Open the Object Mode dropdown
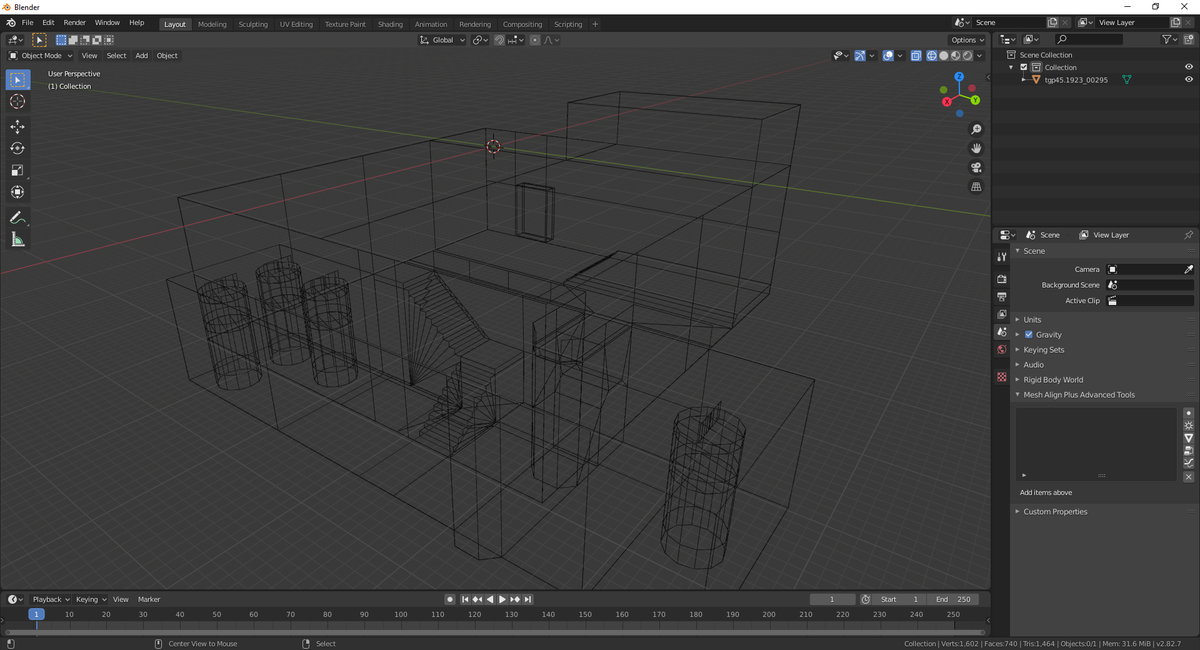Image resolution: width=1200 pixels, height=650 pixels. [x=41, y=55]
